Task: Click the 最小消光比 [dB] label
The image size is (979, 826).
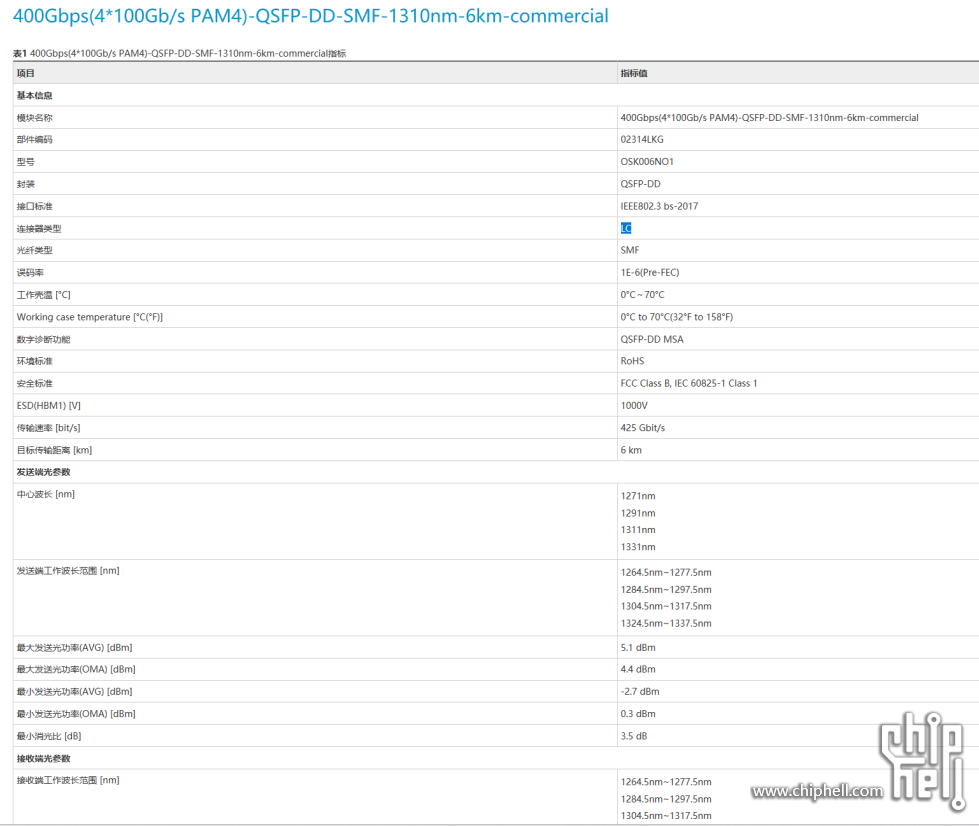Action: [x=49, y=737]
